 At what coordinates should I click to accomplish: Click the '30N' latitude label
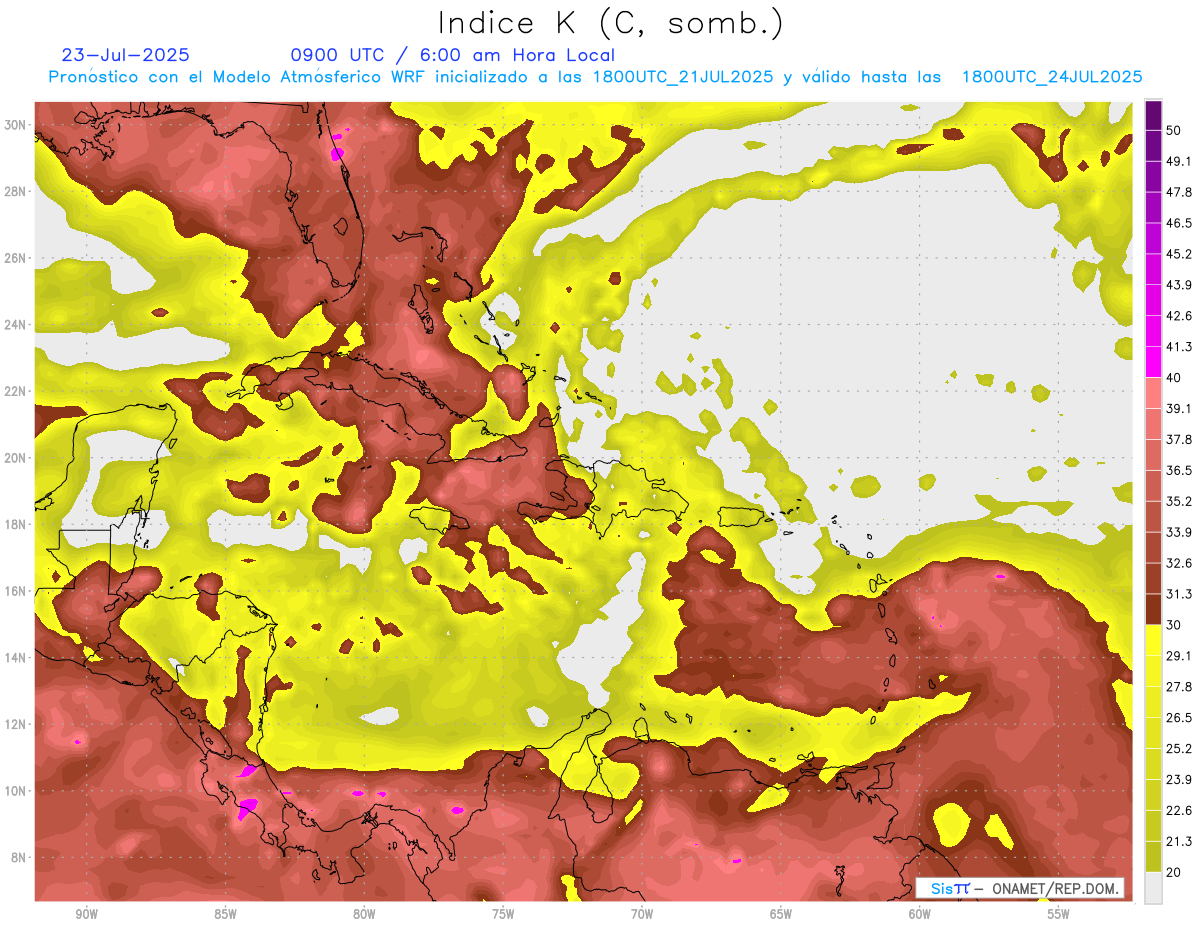pyautogui.click(x=15, y=125)
